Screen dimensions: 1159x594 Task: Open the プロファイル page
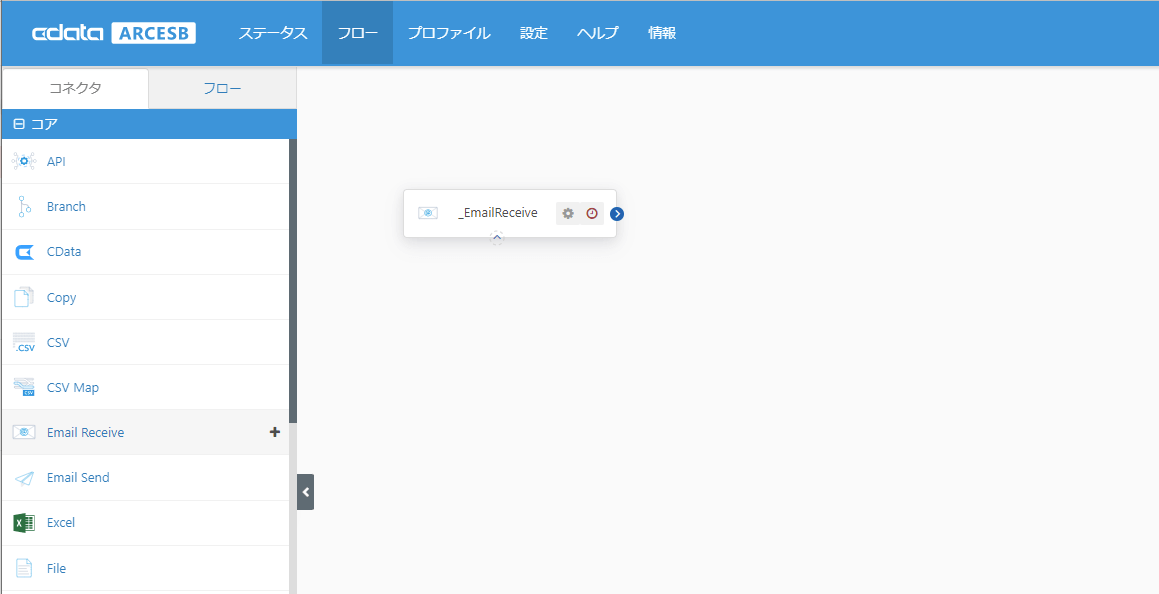click(x=449, y=33)
